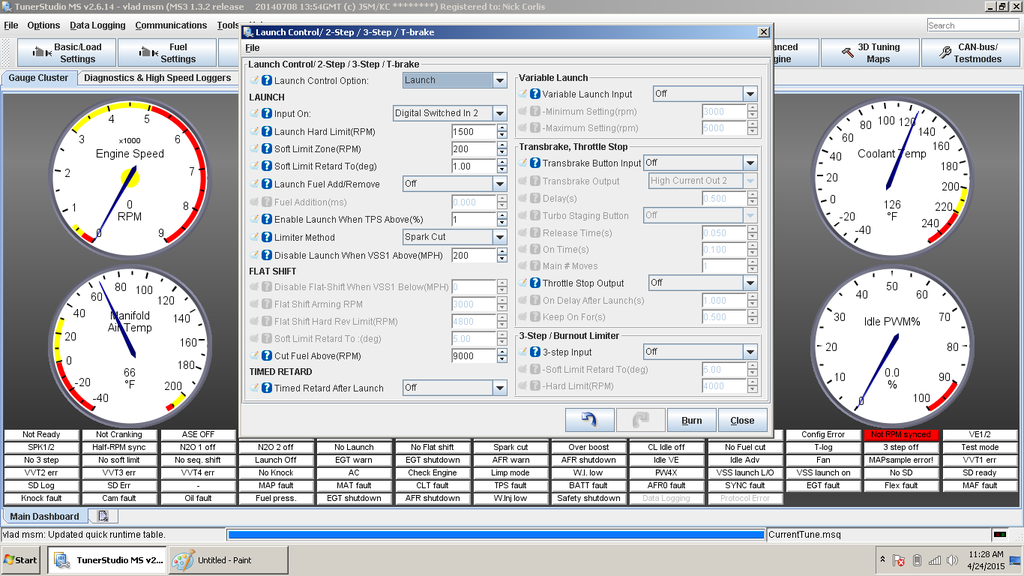Click the Search box in the main window
The width and height of the screenshot is (1024, 576).
968,25
